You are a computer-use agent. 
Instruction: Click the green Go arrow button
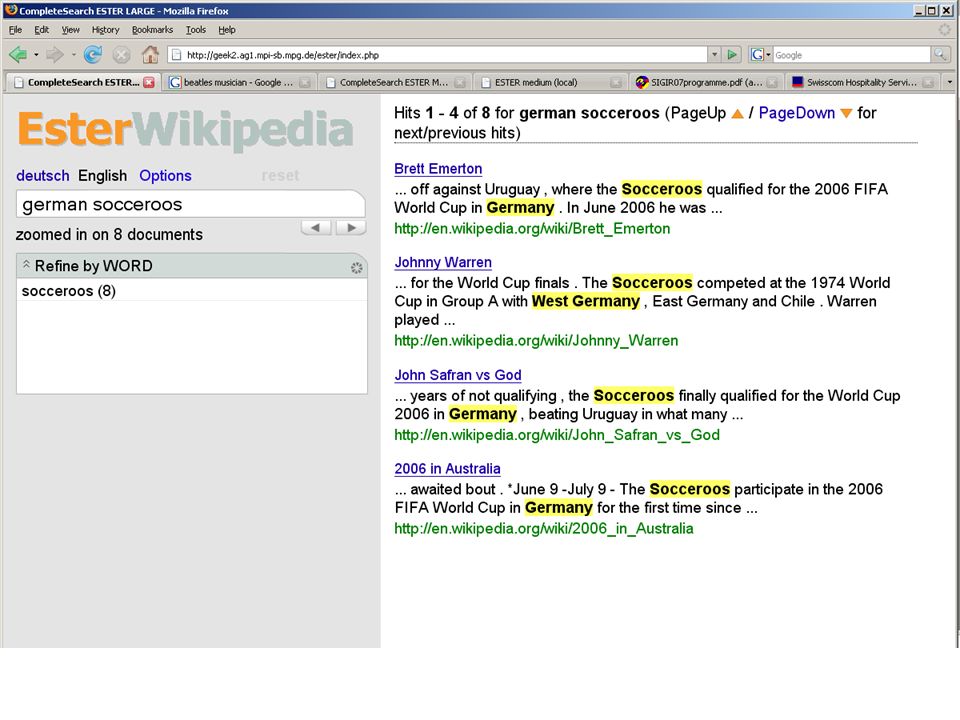click(732, 55)
